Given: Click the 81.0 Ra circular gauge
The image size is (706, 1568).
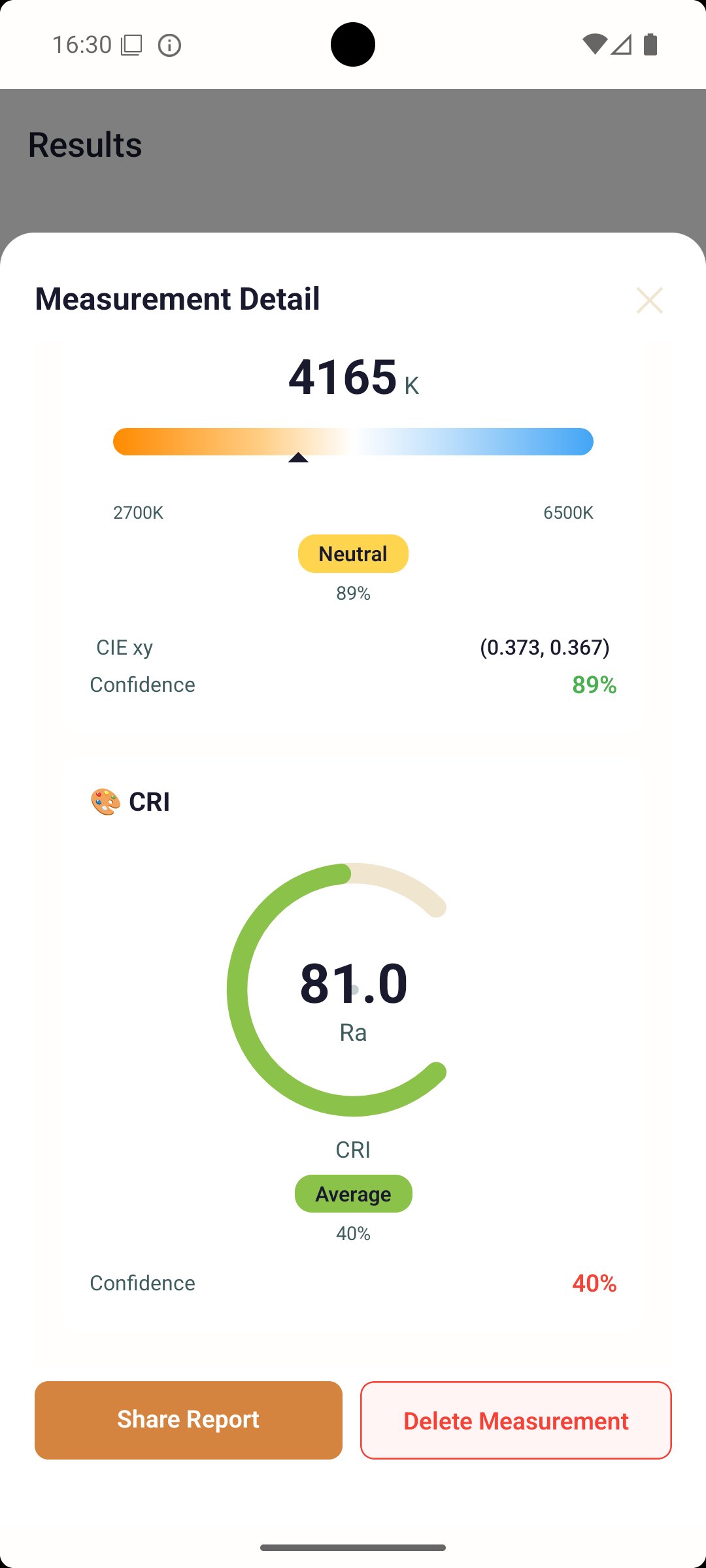Looking at the screenshot, I should tap(353, 989).
